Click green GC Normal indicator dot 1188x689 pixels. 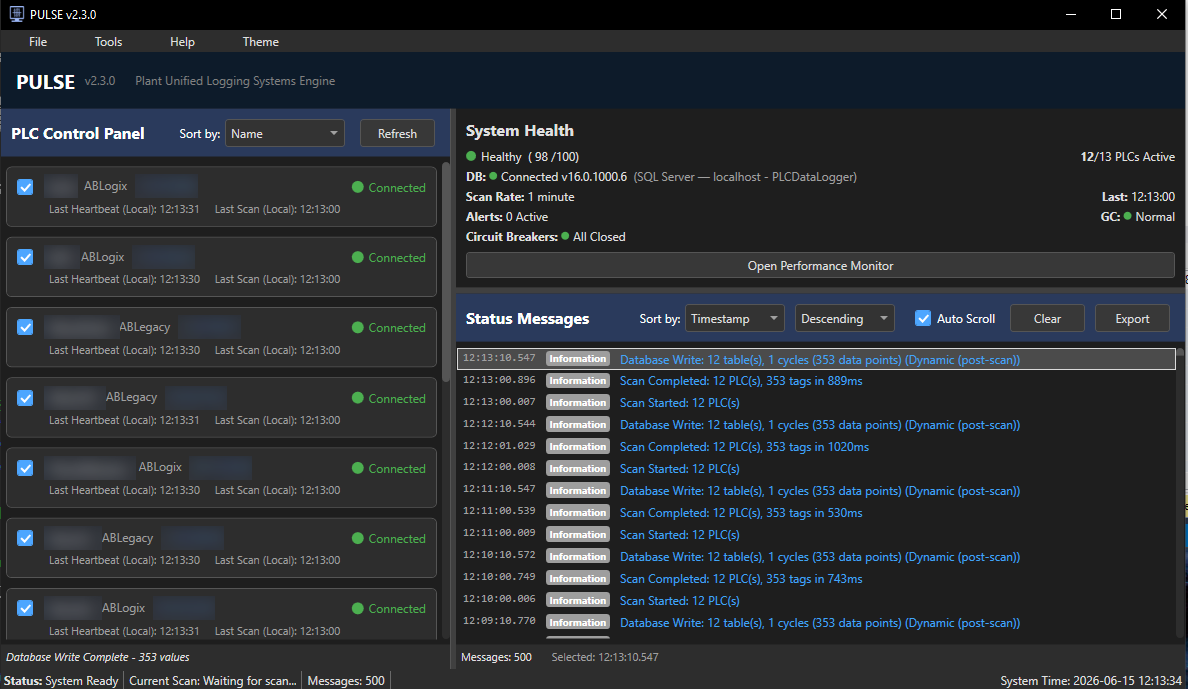(x=1128, y=216)
